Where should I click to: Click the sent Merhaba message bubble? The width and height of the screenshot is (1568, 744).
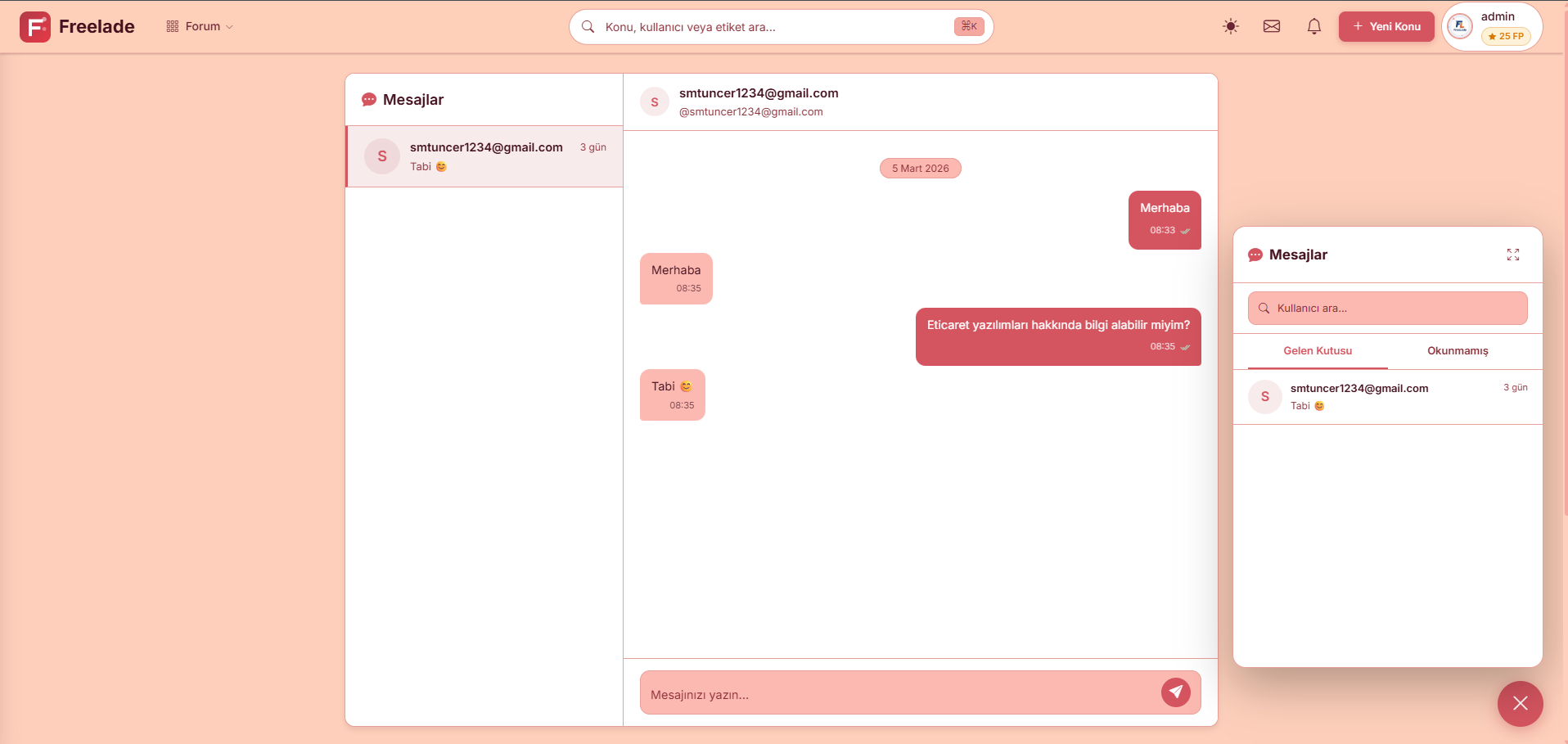click(x=1165, y=220)
